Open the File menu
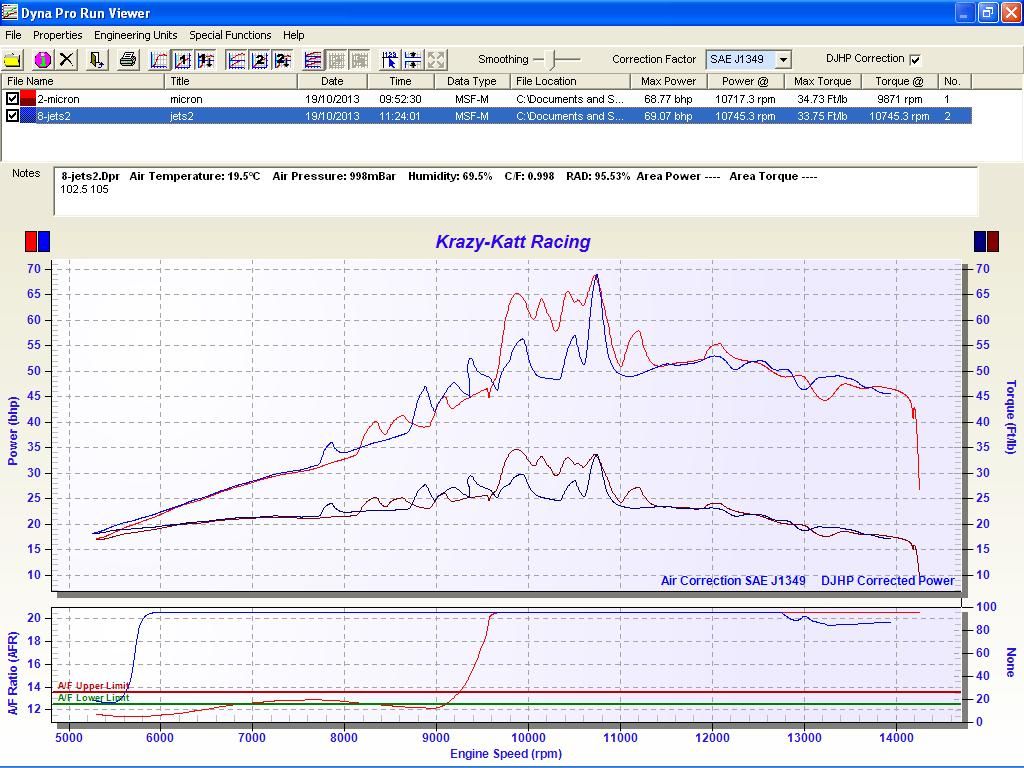1024x768 pixels. (13, 35)
